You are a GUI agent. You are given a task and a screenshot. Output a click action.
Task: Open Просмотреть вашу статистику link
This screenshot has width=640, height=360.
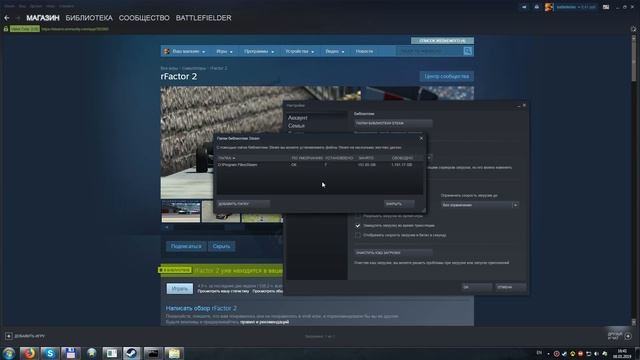(x=223, y=291)
